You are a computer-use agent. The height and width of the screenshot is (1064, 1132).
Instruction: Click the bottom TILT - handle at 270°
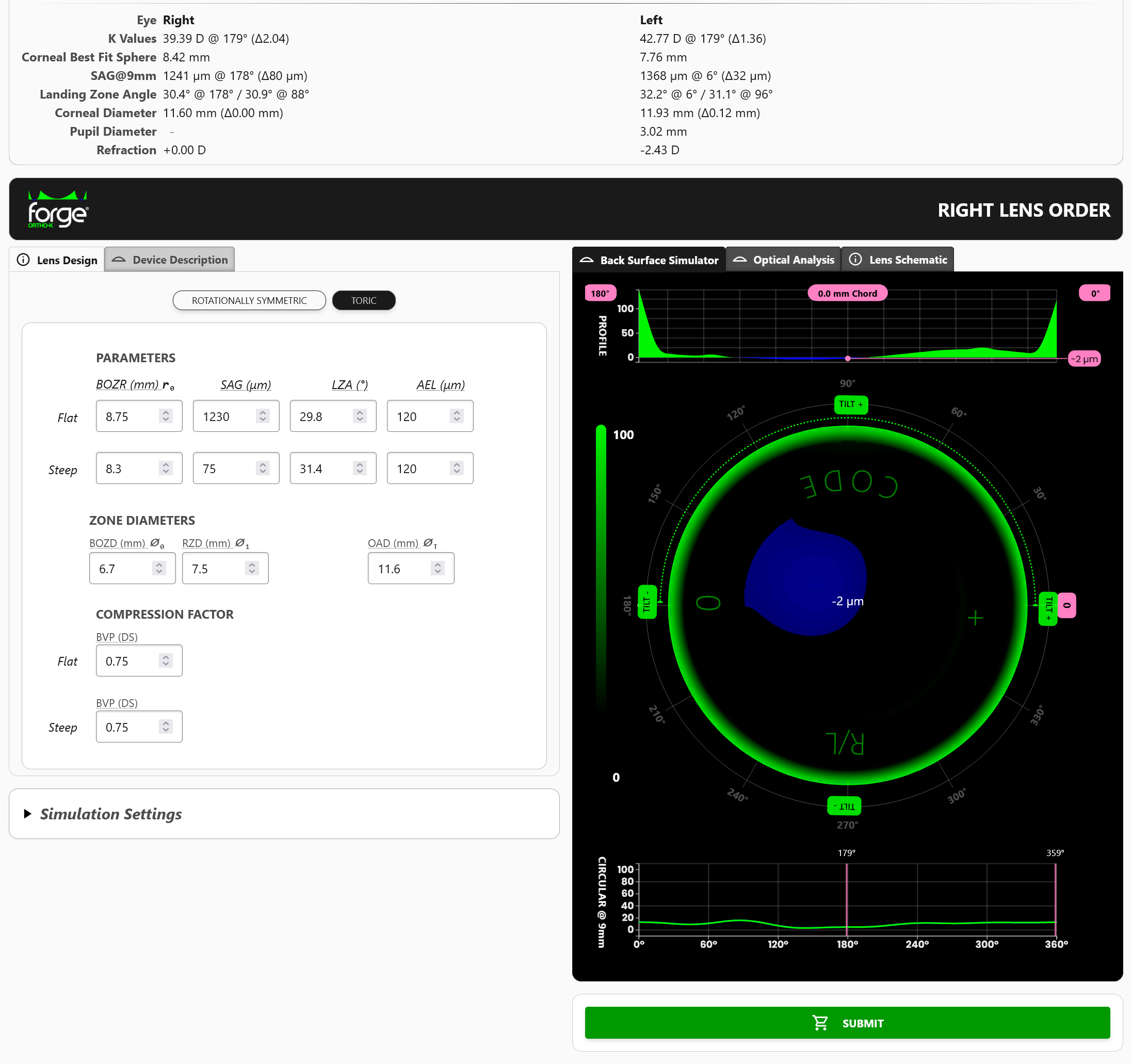point(844,806)
